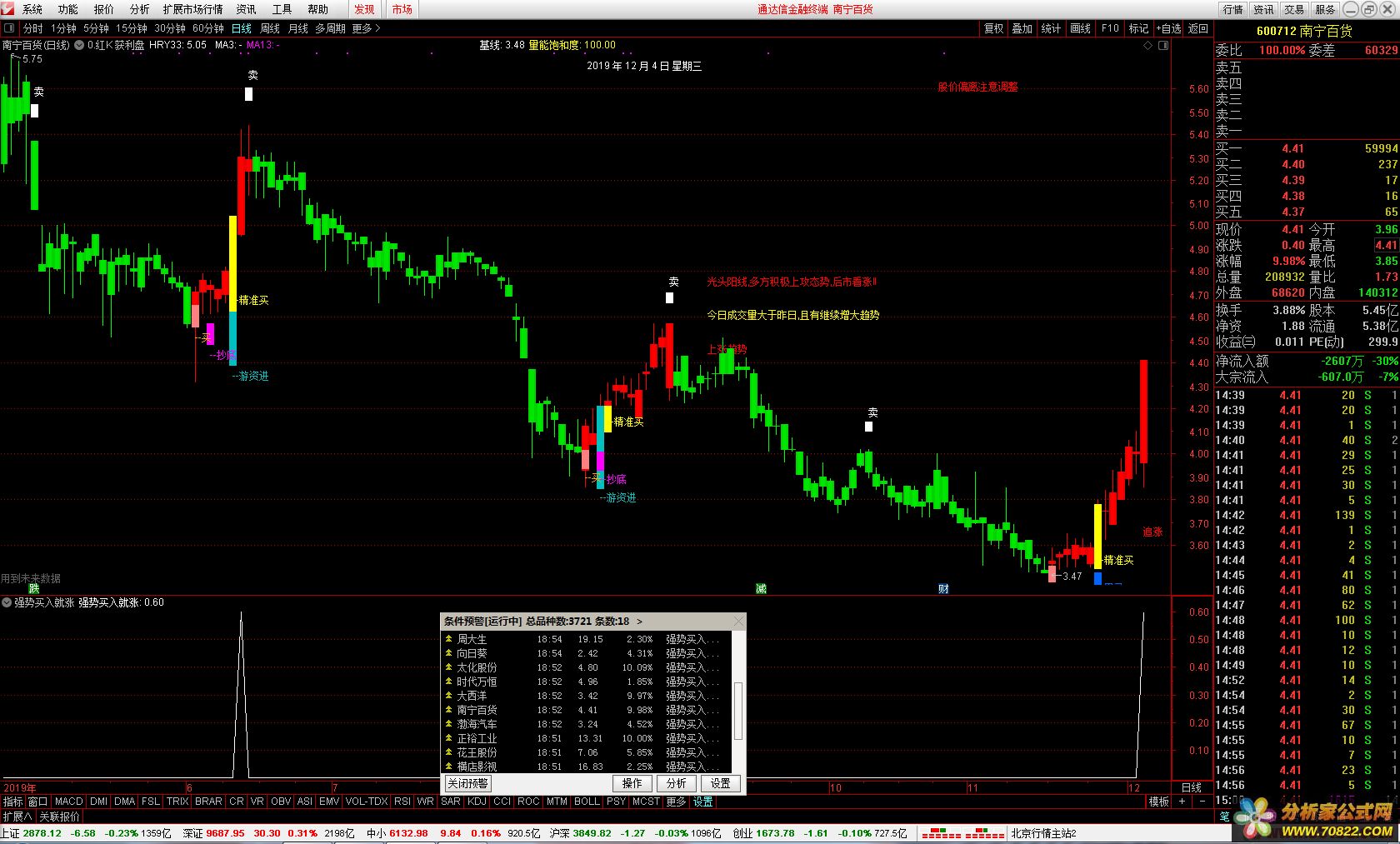Open the 报价 menu

pos(104,9)
